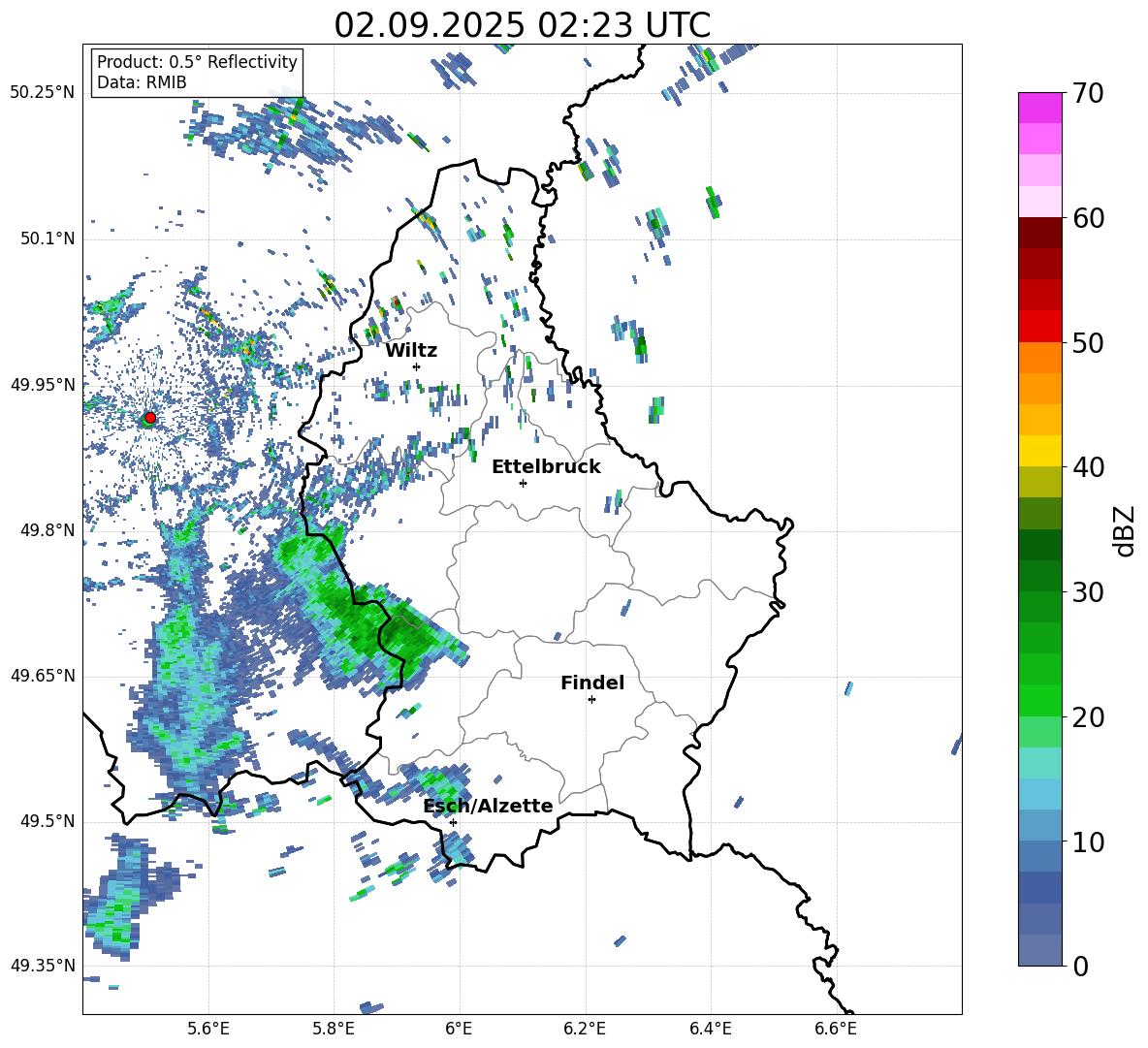This screenshot has width=1148, height=1048.
Task: Click the 0 tick label on colorbar
Action: 1081,966
